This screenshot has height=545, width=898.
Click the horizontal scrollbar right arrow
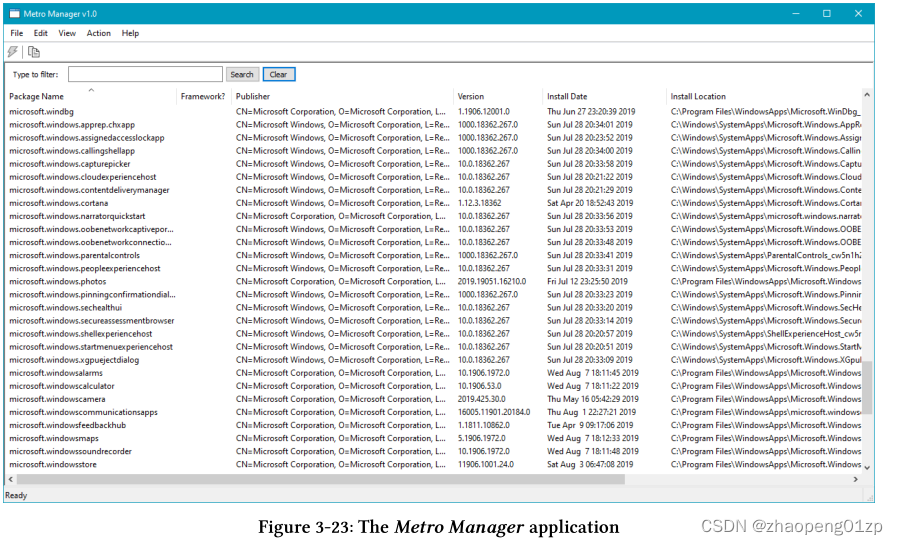click(856, 479)
